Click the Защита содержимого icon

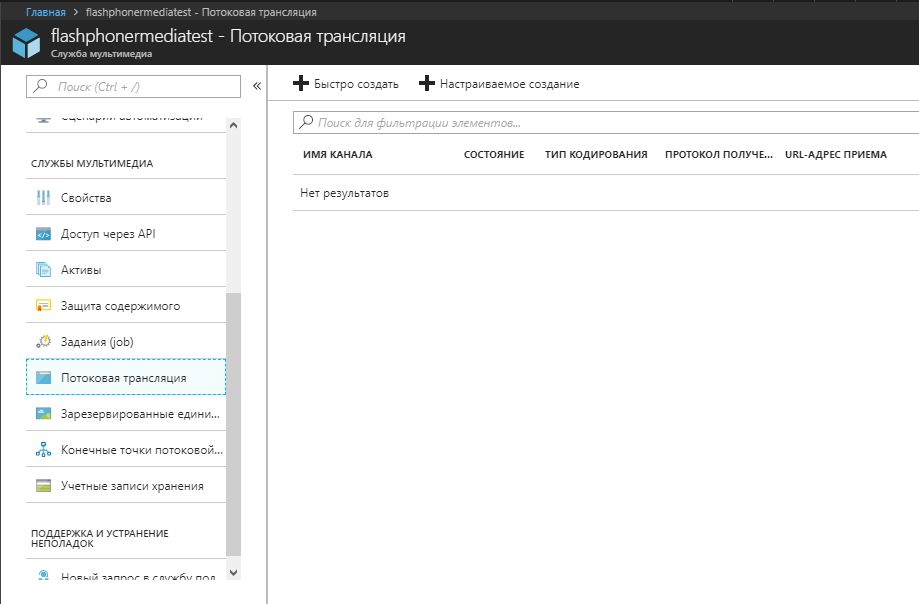tap(43, 306)
